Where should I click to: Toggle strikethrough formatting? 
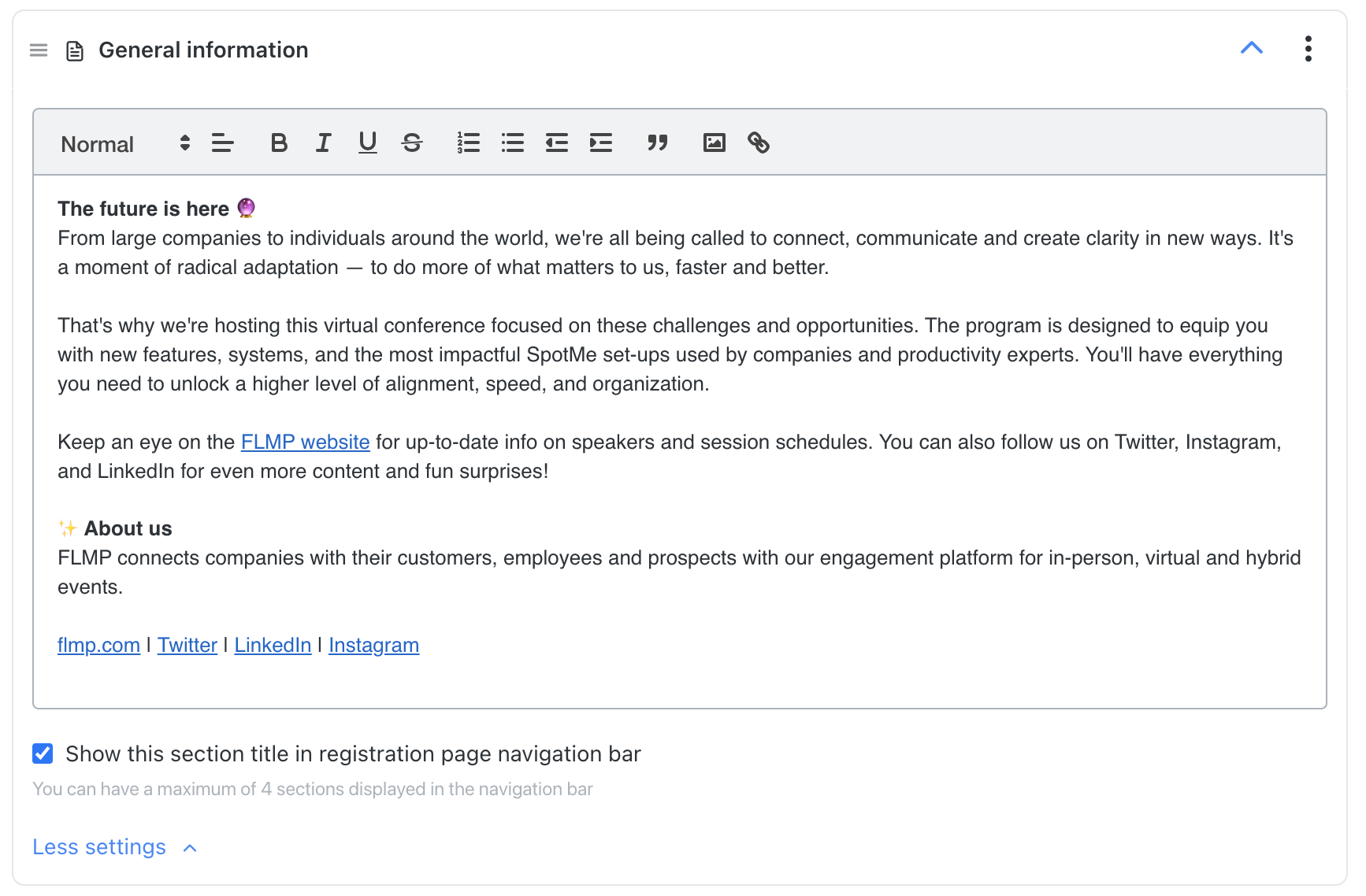pos(412,143)
